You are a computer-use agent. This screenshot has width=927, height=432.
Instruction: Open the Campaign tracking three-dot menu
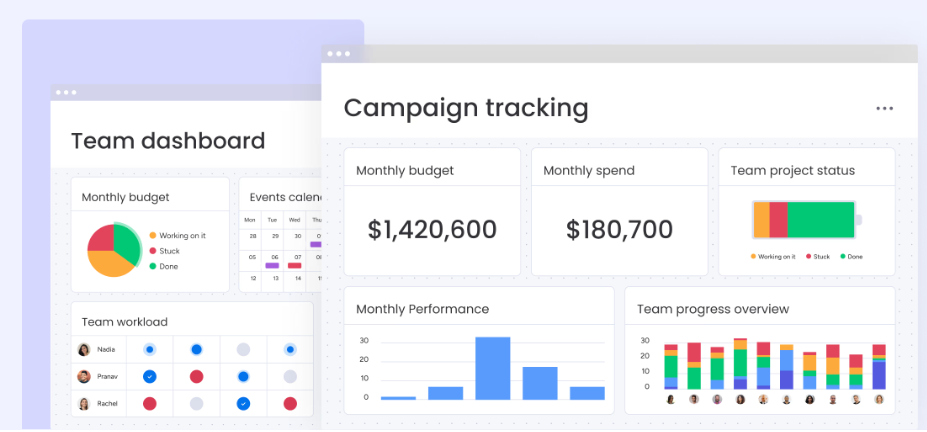click(x=884, y=108)
